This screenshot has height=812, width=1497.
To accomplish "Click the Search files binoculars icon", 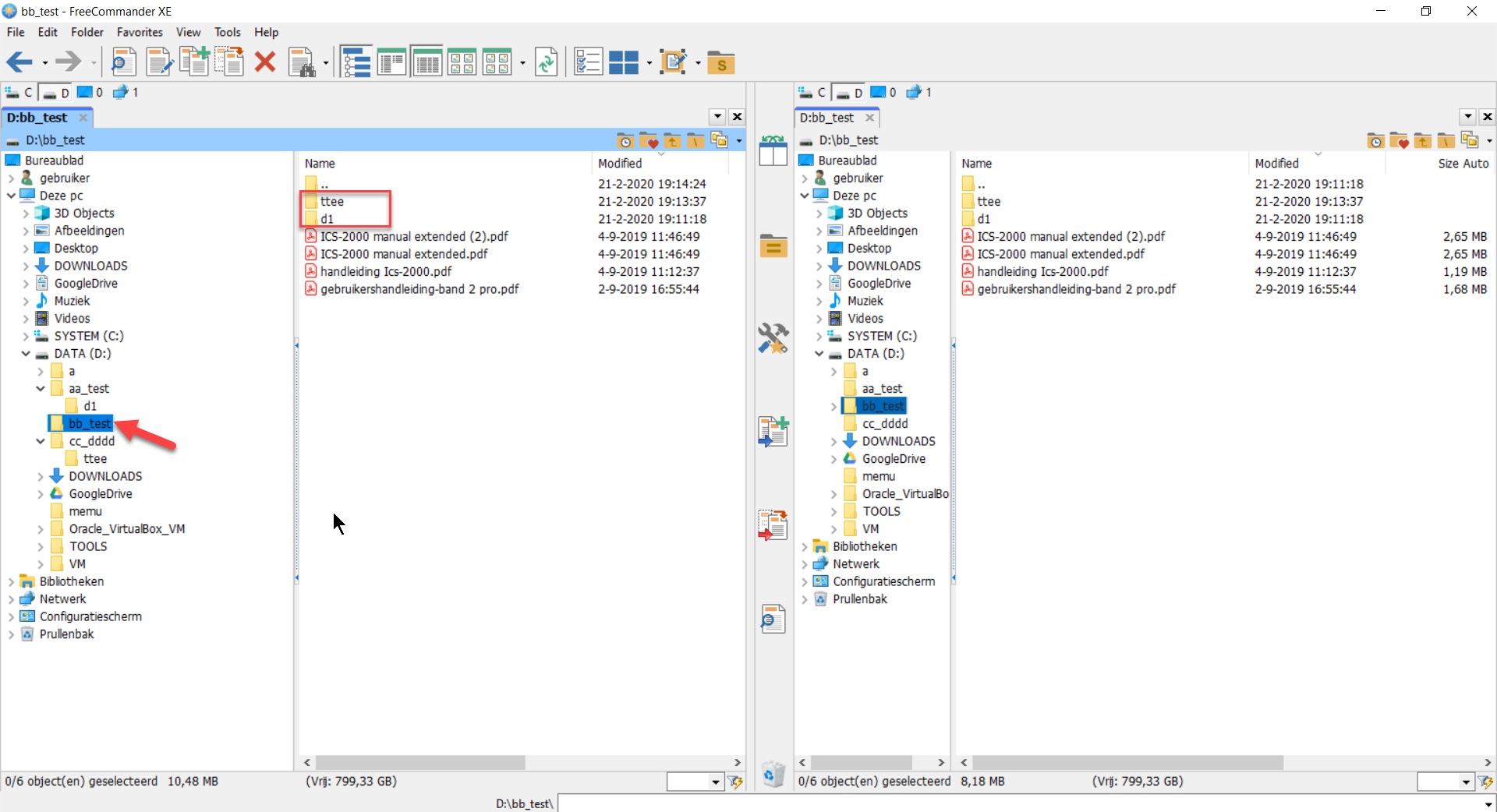I will tap(302, 62).
